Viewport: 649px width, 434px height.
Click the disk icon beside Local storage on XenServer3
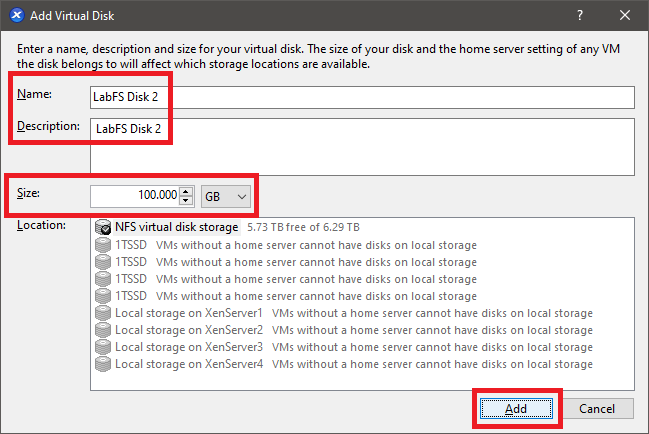tap(102, 347)
